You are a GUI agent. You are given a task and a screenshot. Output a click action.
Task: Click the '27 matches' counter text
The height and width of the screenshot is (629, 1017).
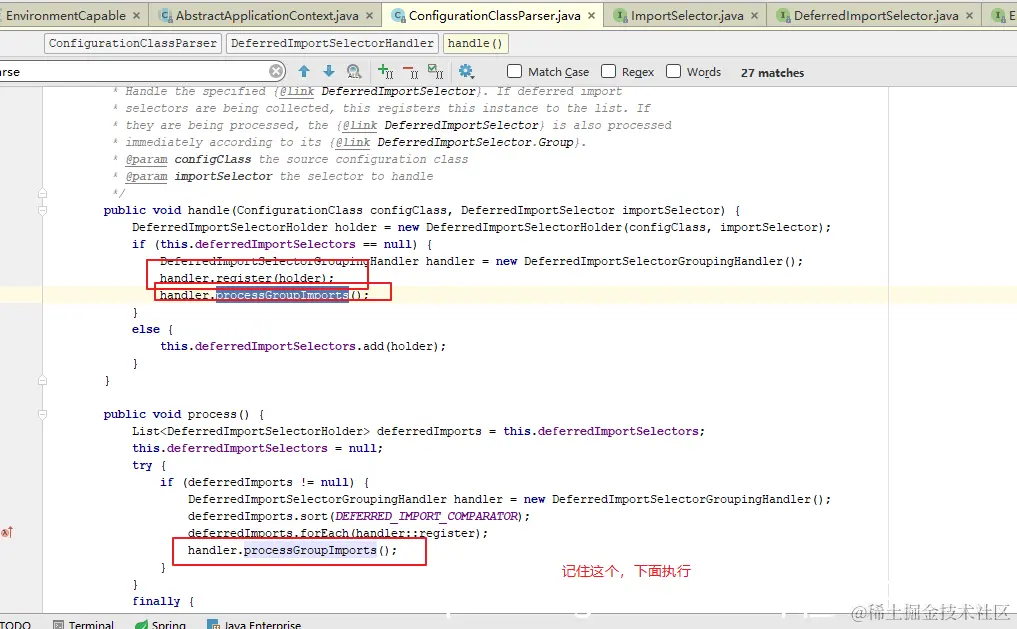coord(772,73)
